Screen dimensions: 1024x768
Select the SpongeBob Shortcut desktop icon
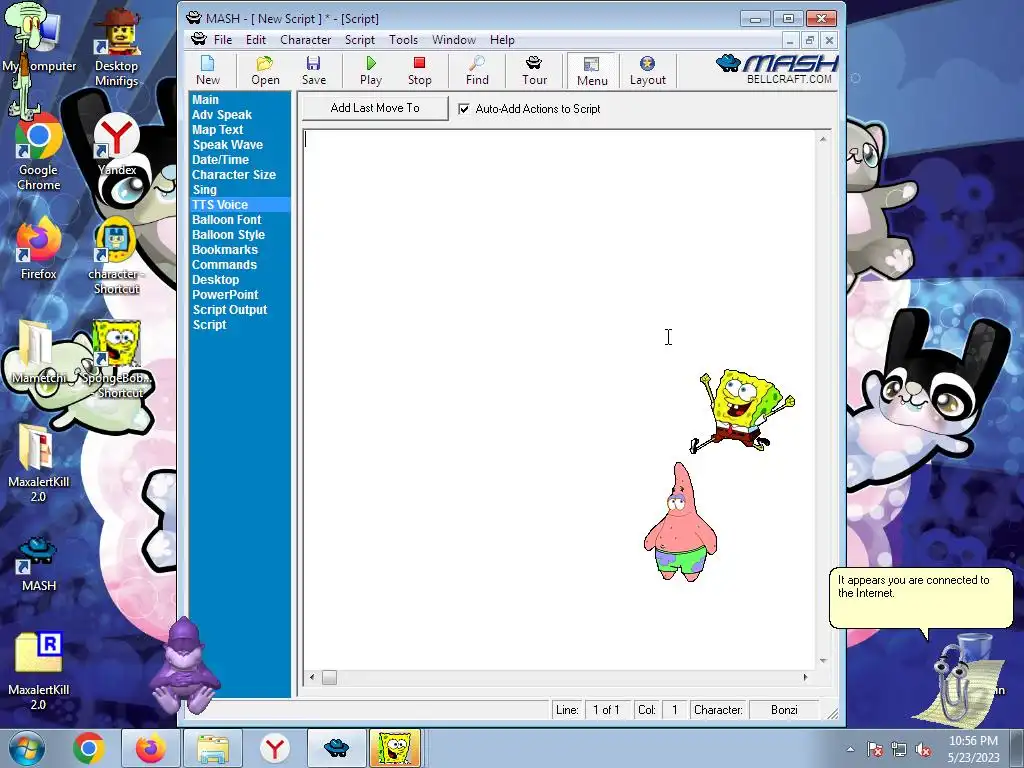coord(117,359)
